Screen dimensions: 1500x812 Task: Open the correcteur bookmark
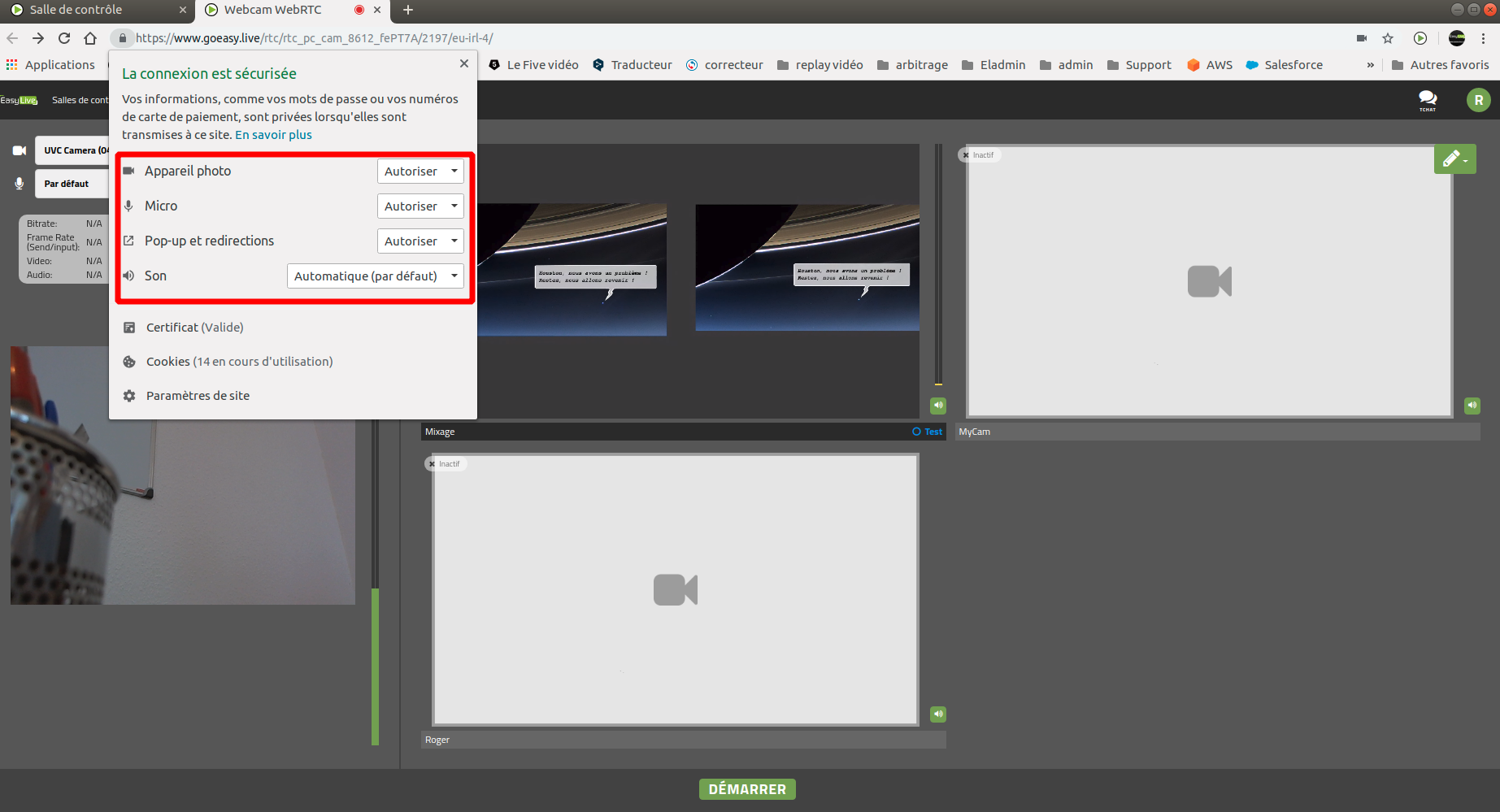(x=724, y=65)
